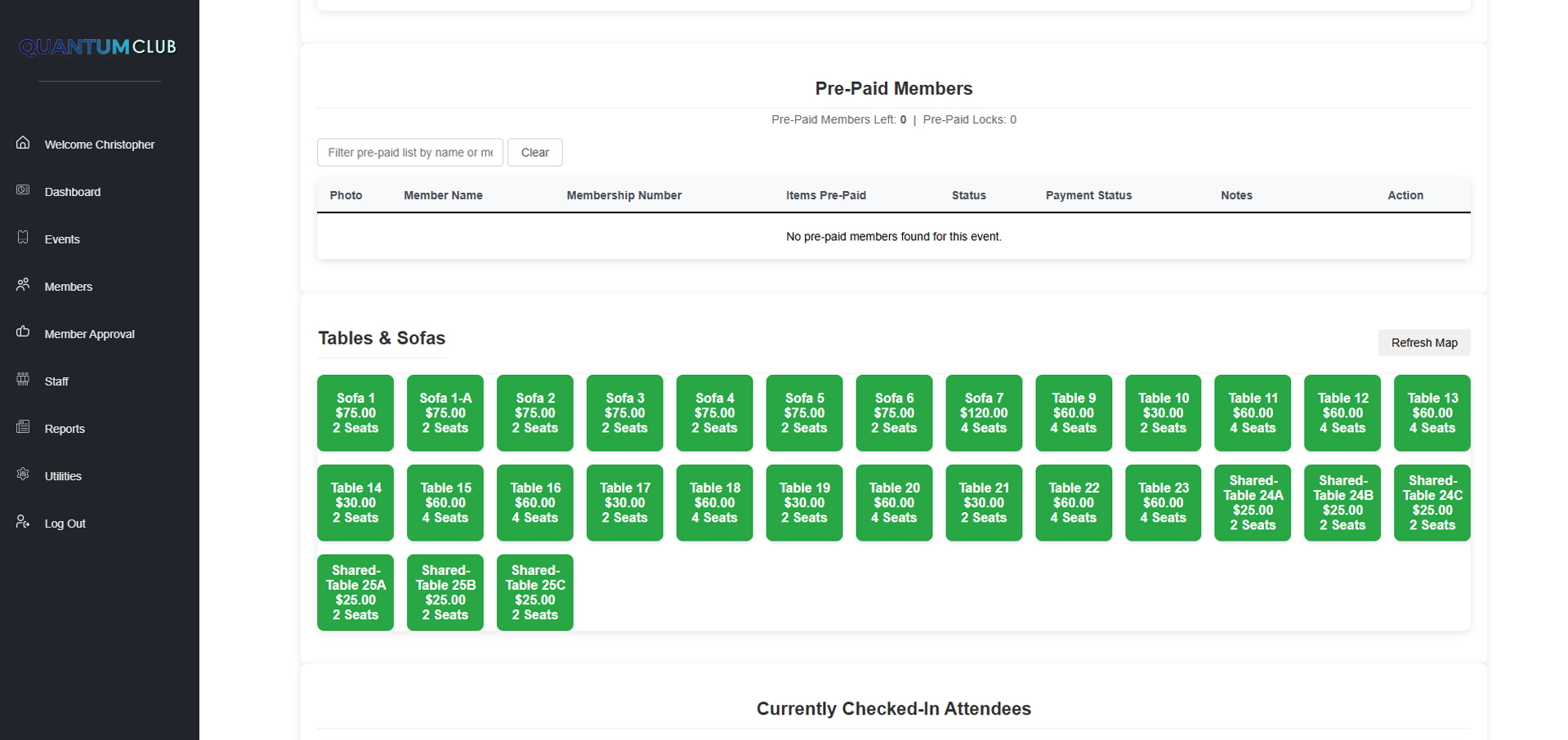Pick Shared-Table 24B tile
1568x740 pixels.
click(1342, 503)
